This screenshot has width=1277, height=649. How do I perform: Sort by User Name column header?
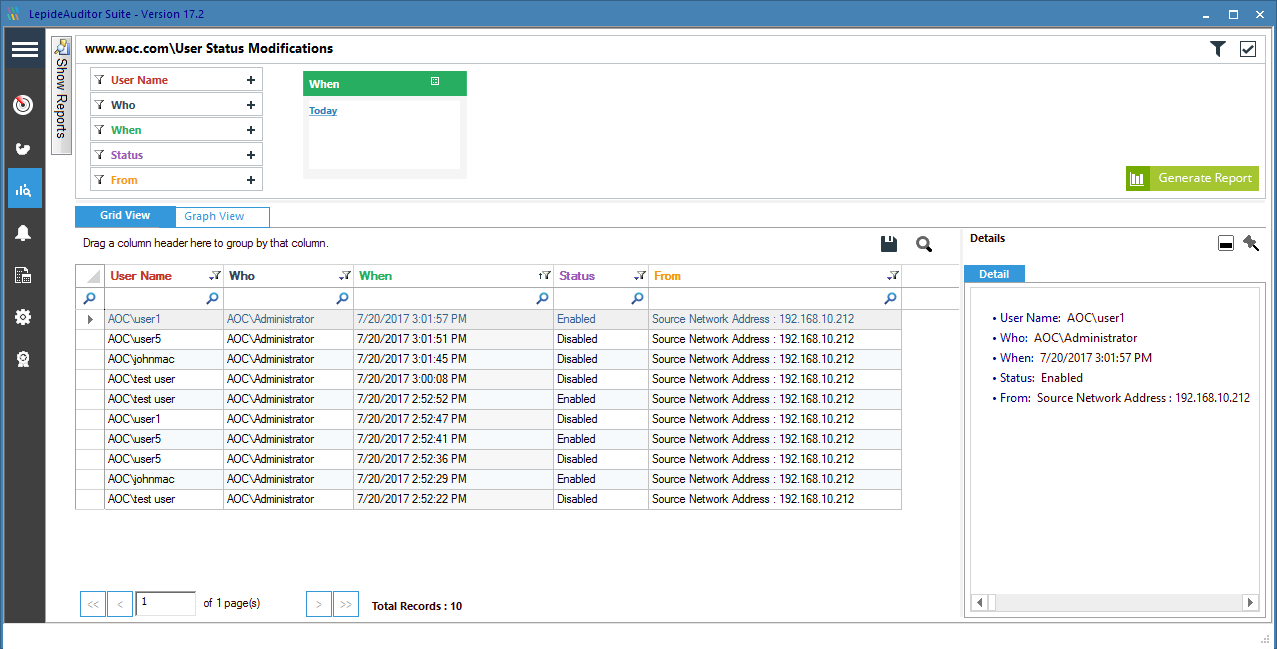[x=141, y=276]
